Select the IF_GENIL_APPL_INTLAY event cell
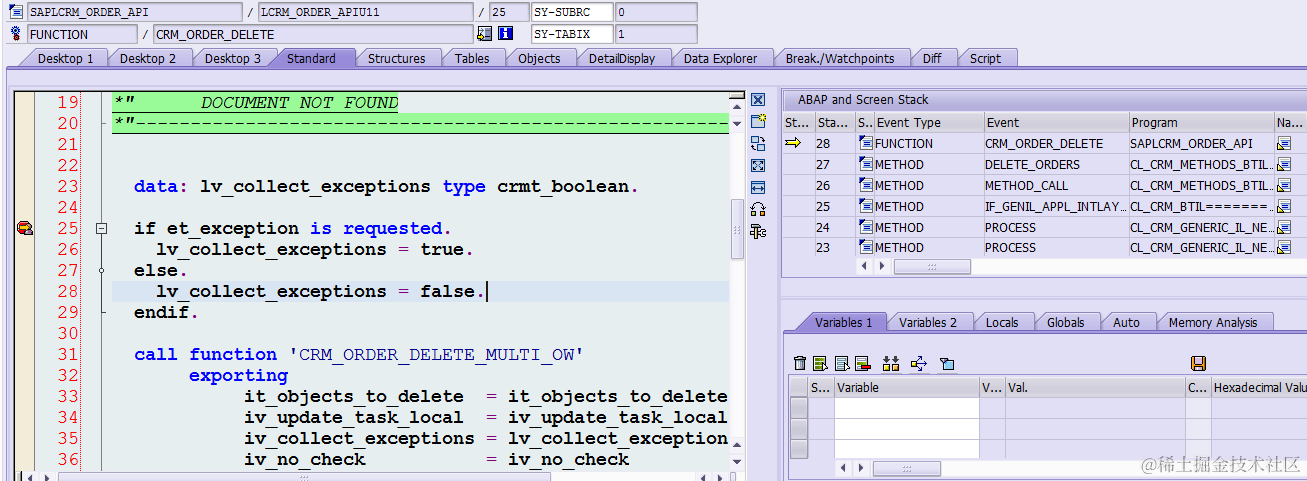 1054,206
